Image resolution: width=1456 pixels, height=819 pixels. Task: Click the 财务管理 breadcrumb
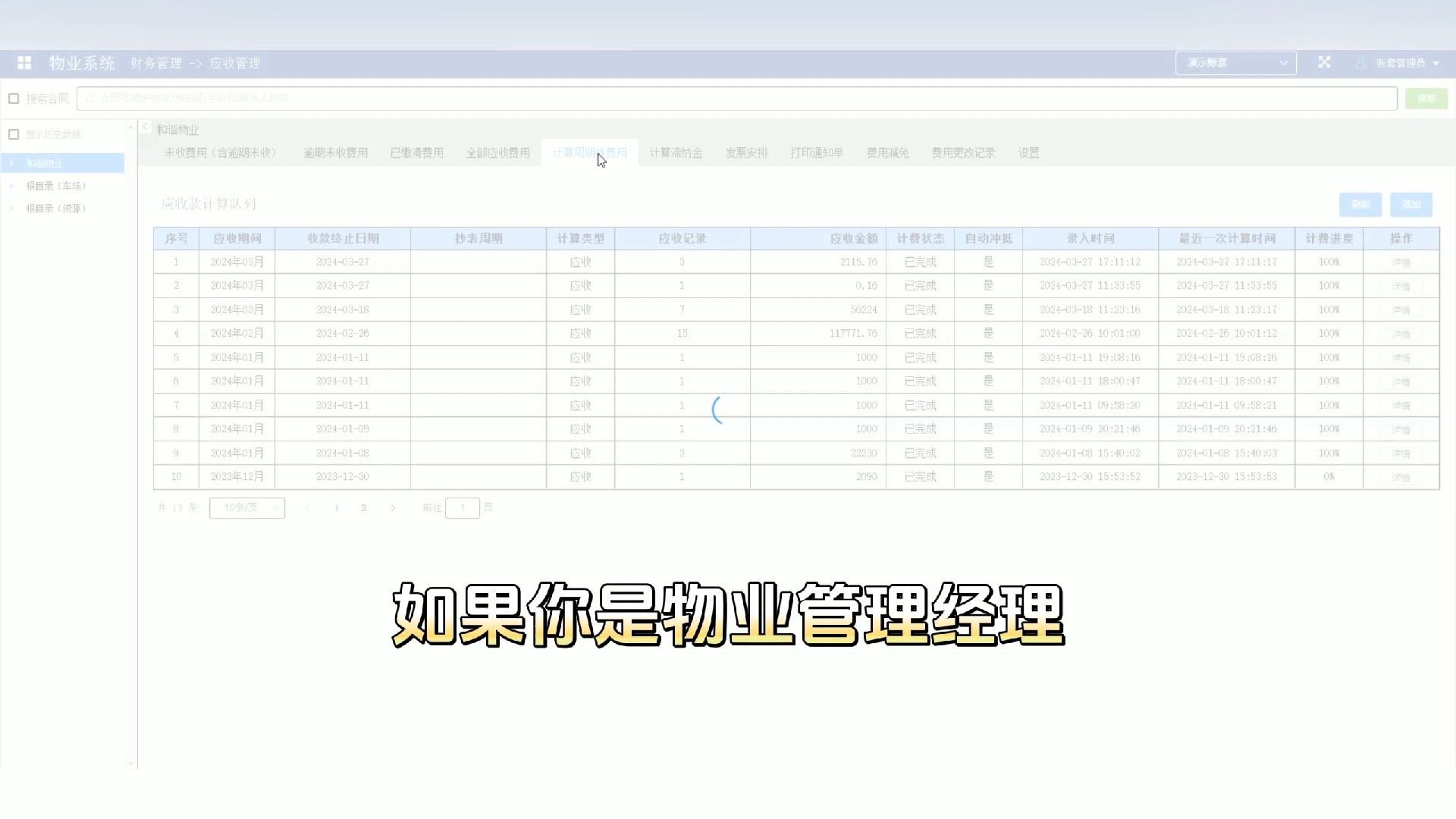[156, 63]
